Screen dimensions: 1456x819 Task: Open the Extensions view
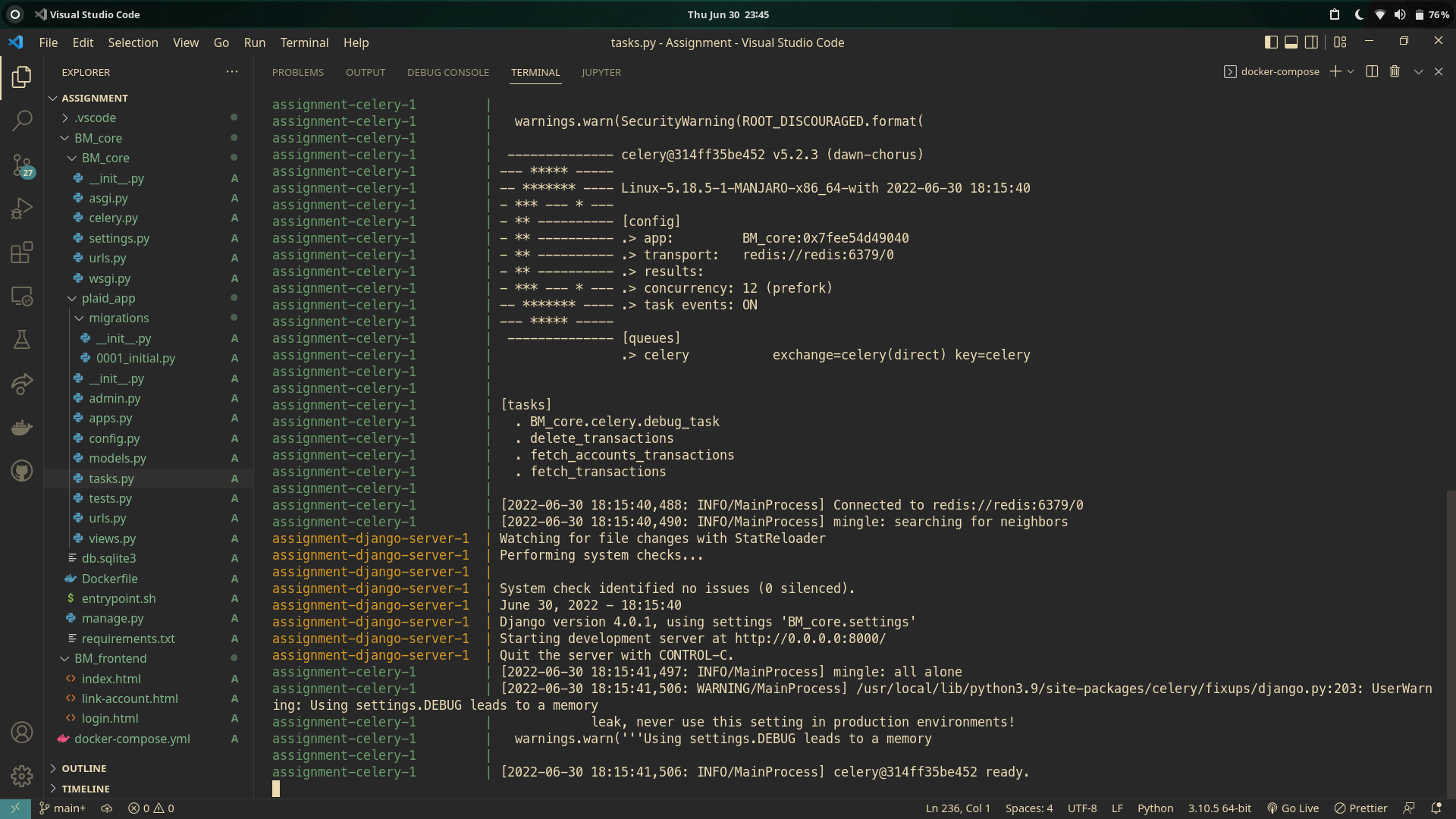point(22,253)
